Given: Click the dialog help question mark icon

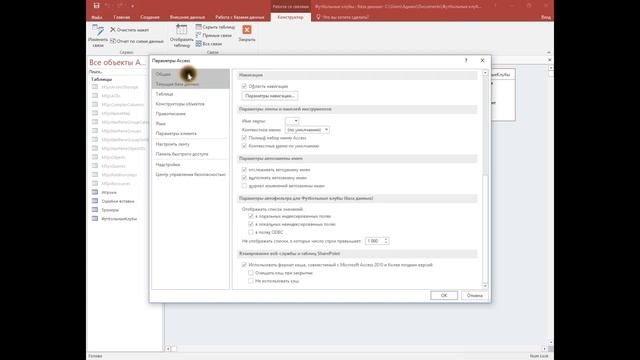Looking at the screenshot, I should click(466, 60).
